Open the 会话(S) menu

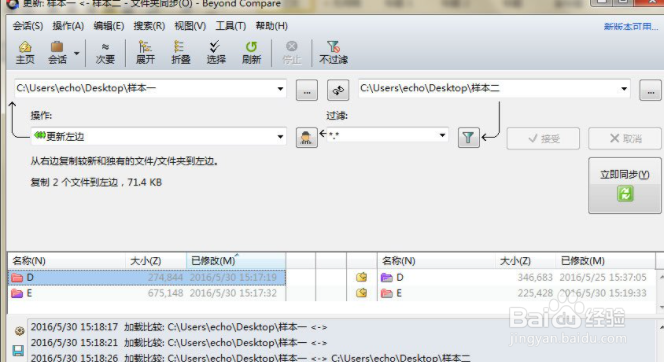click(x=28, y=26)
